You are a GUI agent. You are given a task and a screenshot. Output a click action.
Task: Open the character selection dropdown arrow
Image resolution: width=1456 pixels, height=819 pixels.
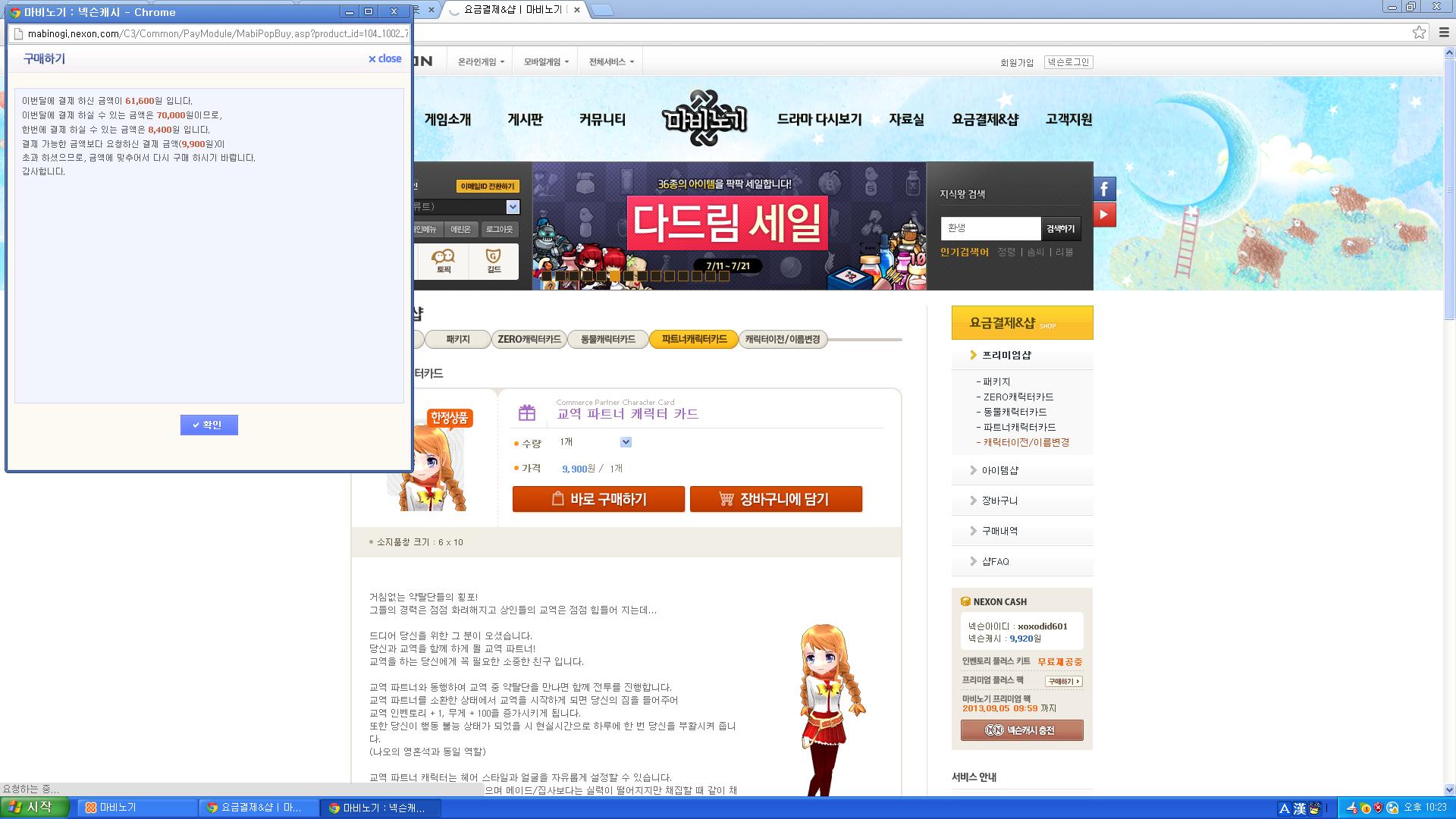pyautogui.click(x=513, y=207)
